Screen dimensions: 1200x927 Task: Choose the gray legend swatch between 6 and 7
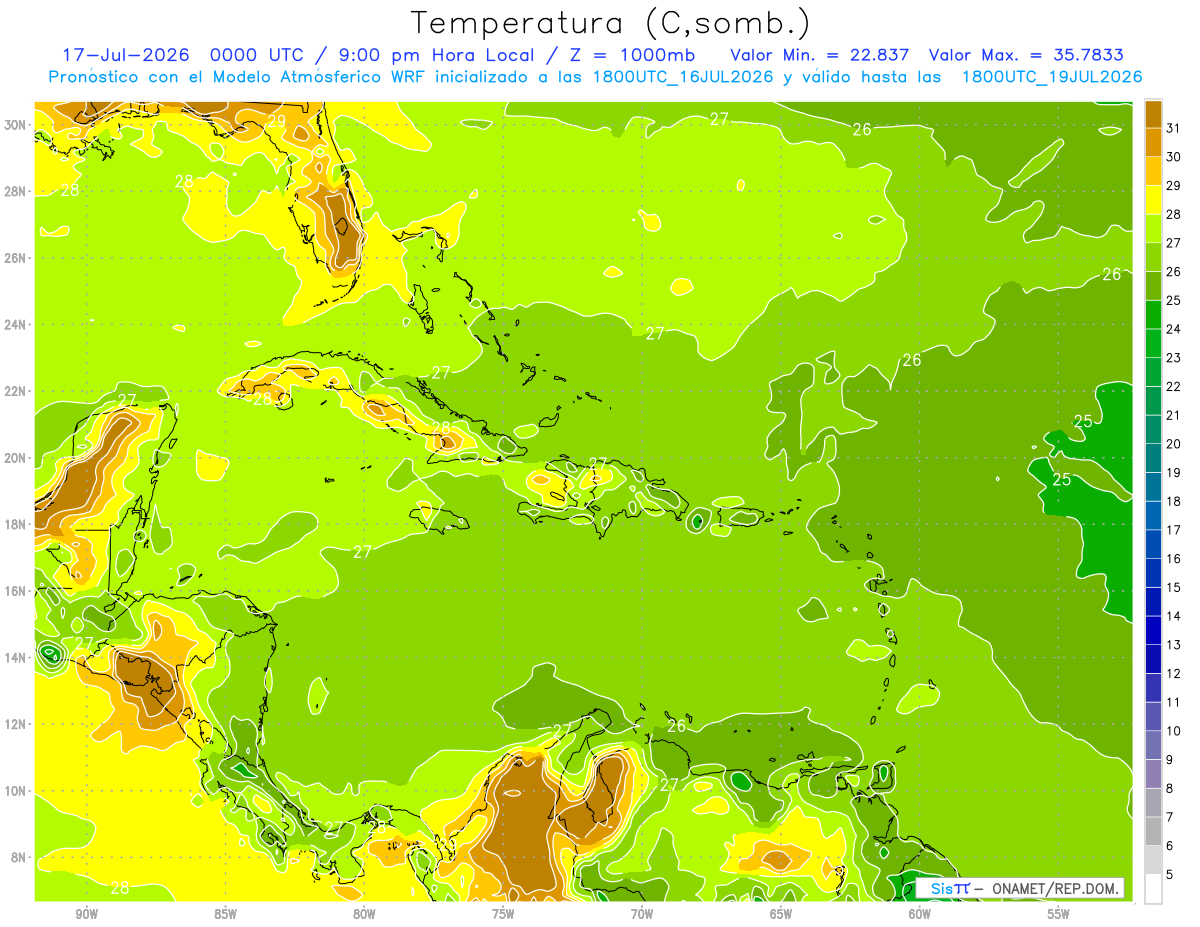click(1153, 831)
